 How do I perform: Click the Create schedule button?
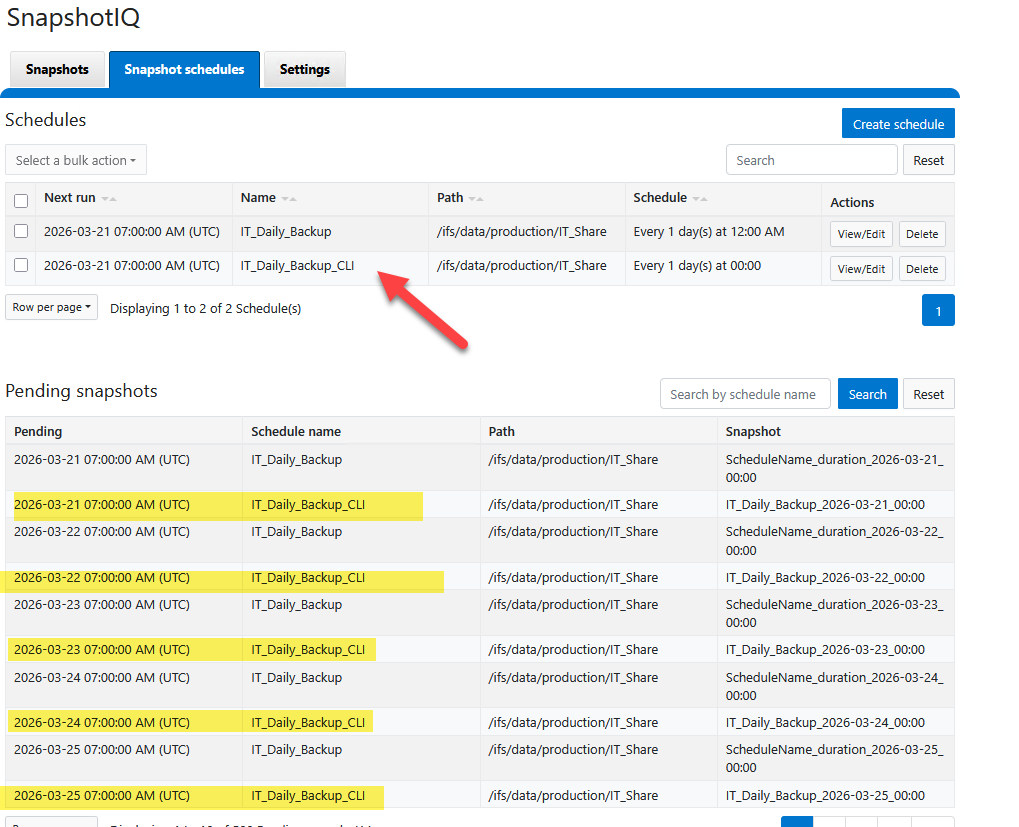[898, 124]
